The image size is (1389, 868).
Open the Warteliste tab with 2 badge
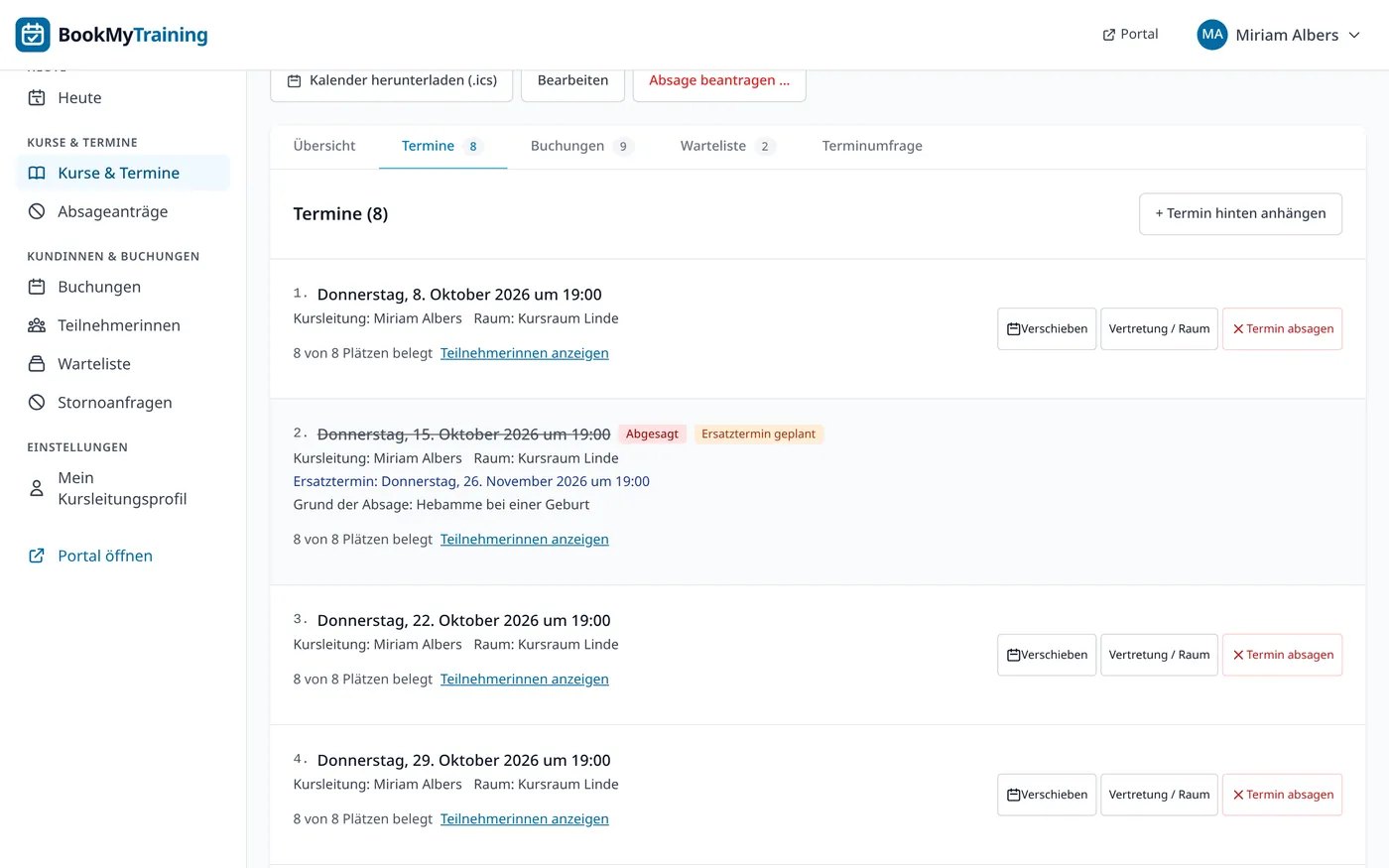click(727, 146)
